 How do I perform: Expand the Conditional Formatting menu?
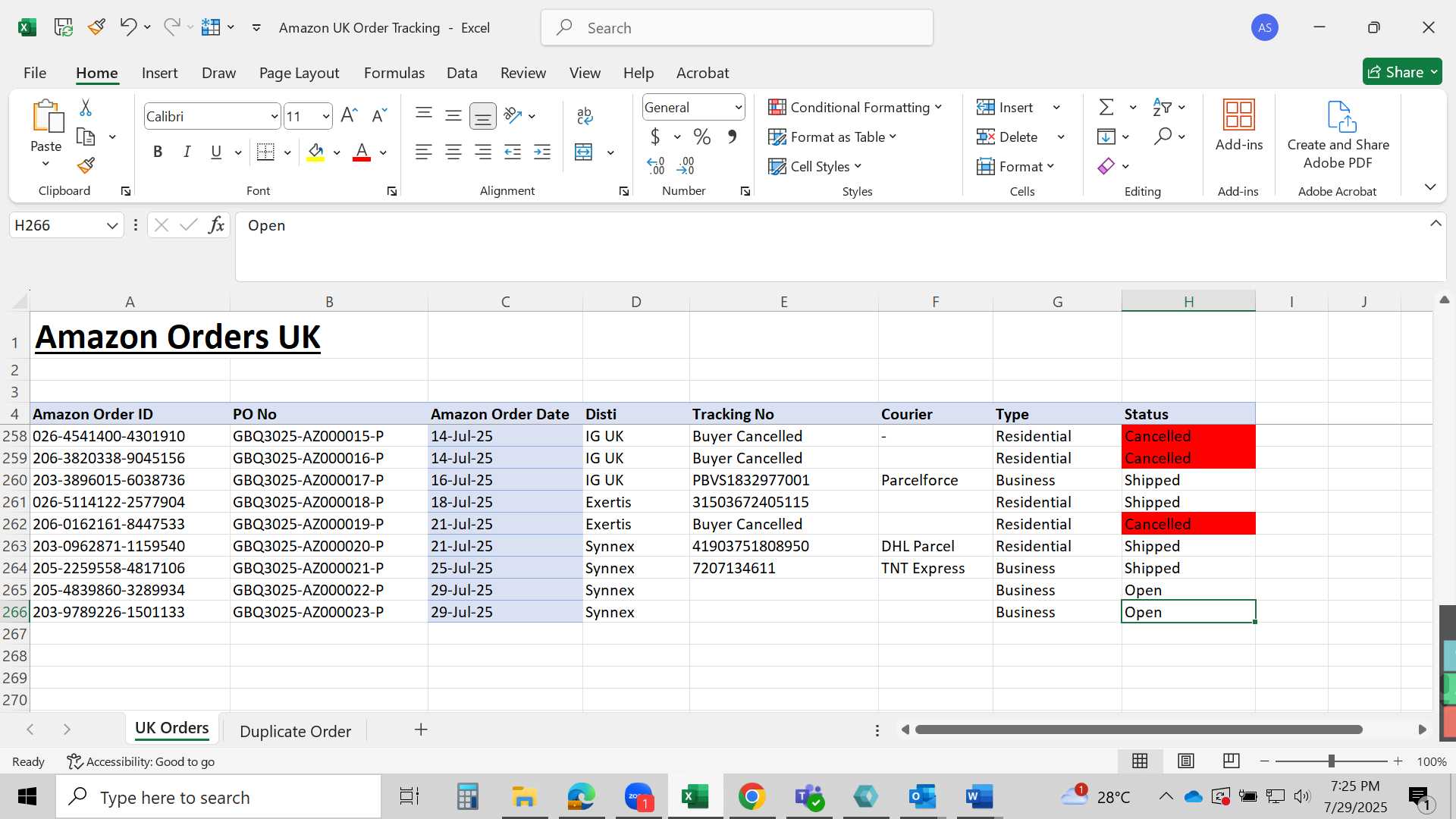click(x=938, y=108)
